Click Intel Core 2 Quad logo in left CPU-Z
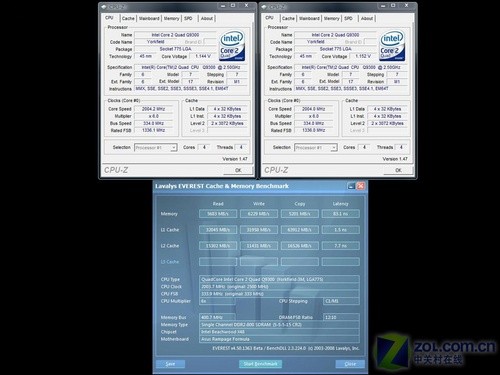 click(232, 46)
